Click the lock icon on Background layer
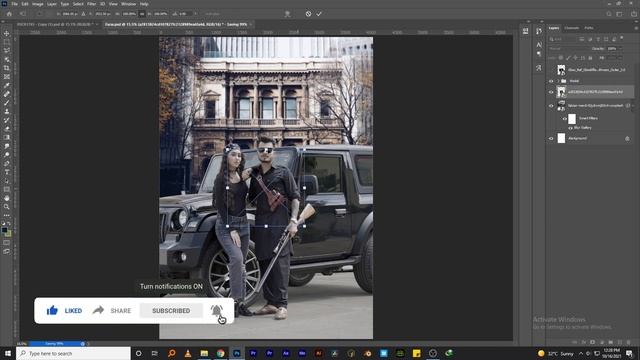The height and width of the screenshot is (360, 640). click(627, 139)
